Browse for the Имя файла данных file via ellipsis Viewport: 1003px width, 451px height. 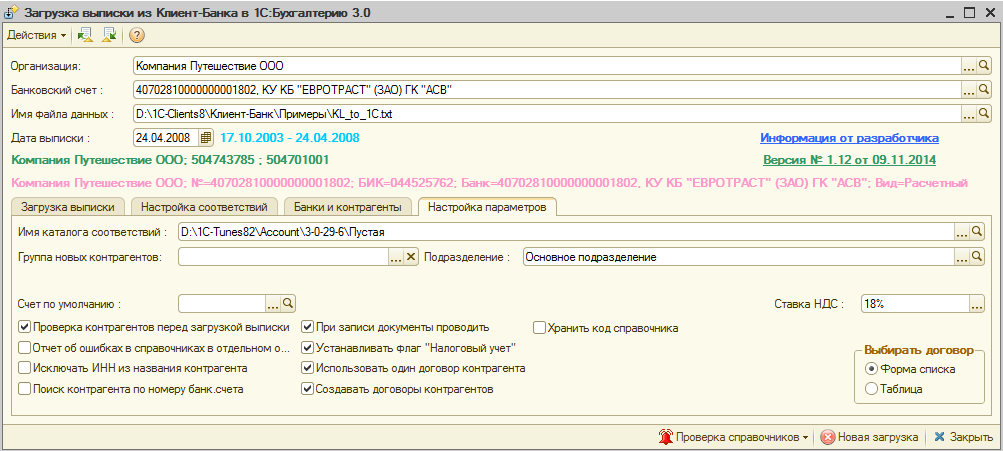click(968, 114)
